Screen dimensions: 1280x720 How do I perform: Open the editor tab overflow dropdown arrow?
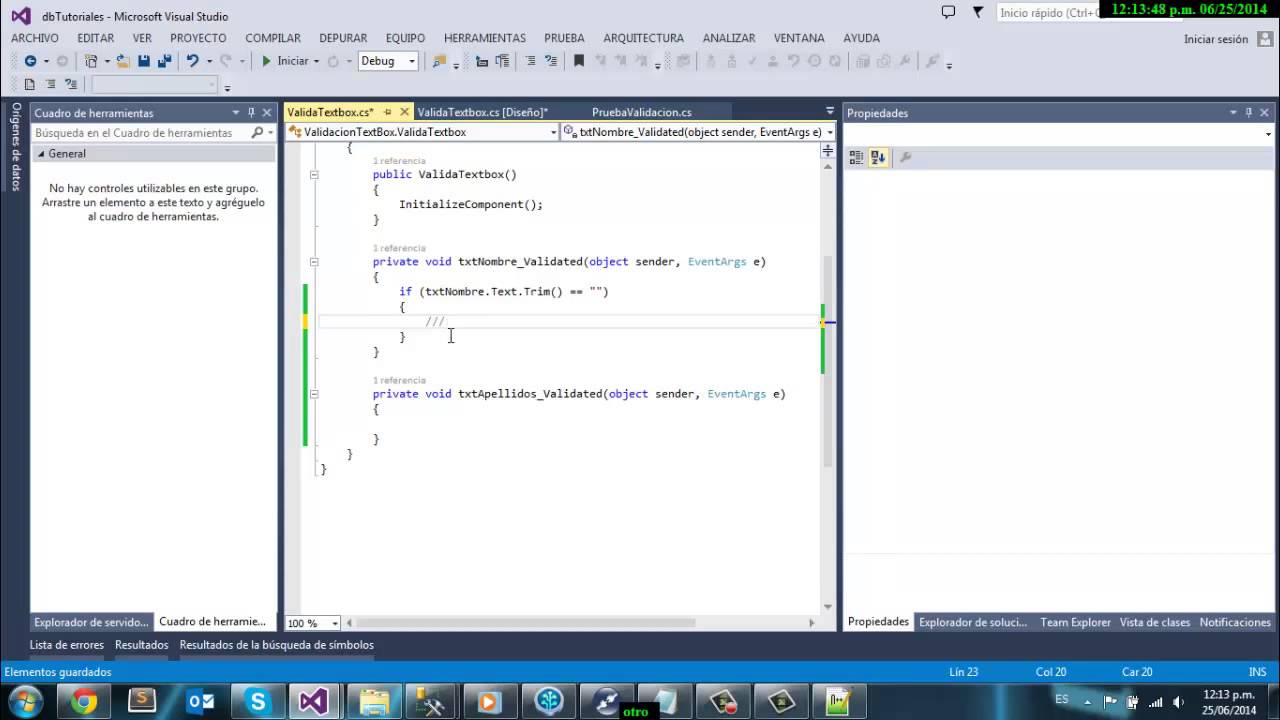(829, 111)
